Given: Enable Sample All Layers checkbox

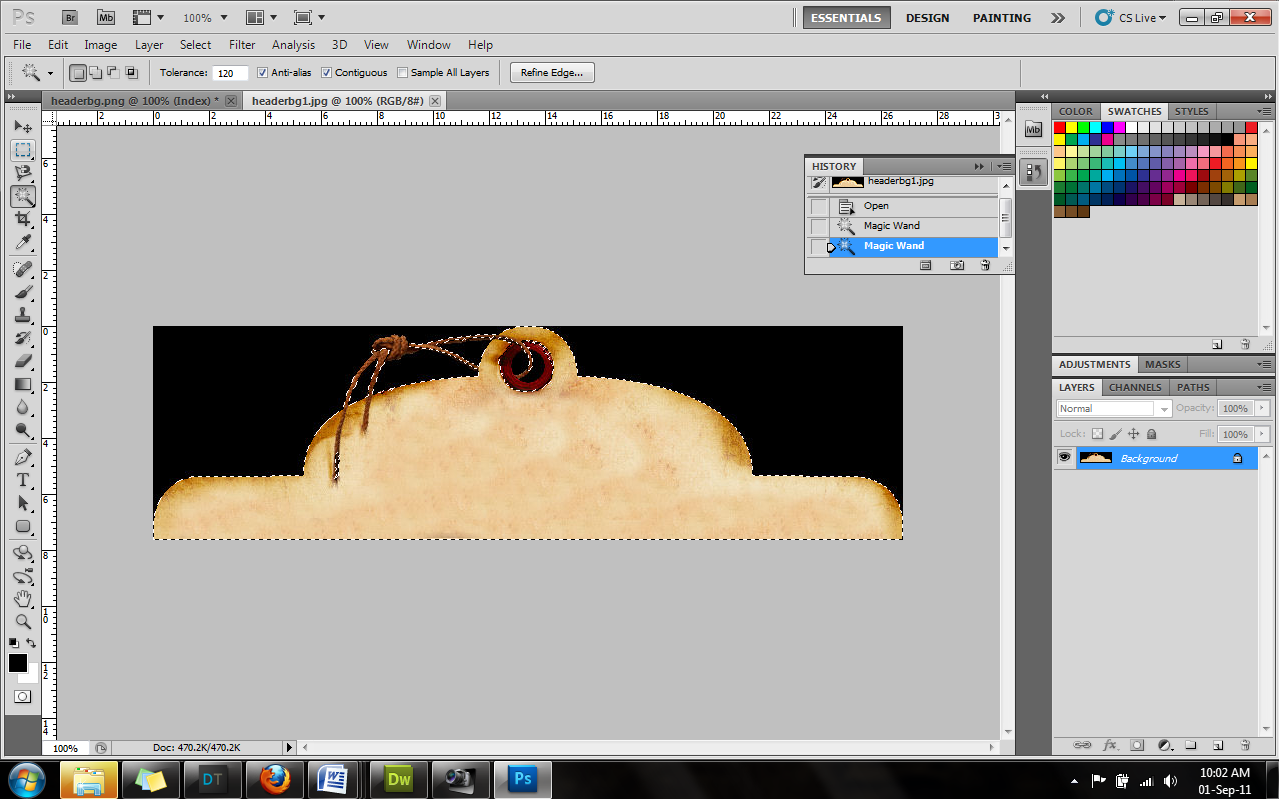Looking at the screenshot, I should [403, 73].
